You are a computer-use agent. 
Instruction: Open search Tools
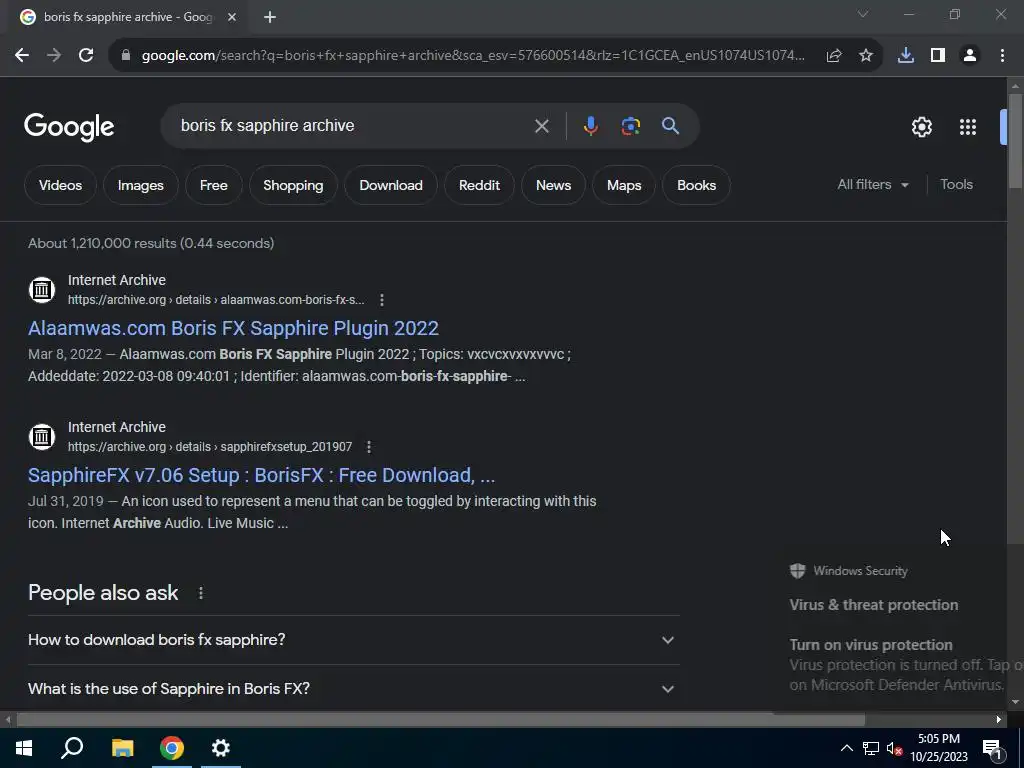(x=956, y=185)
